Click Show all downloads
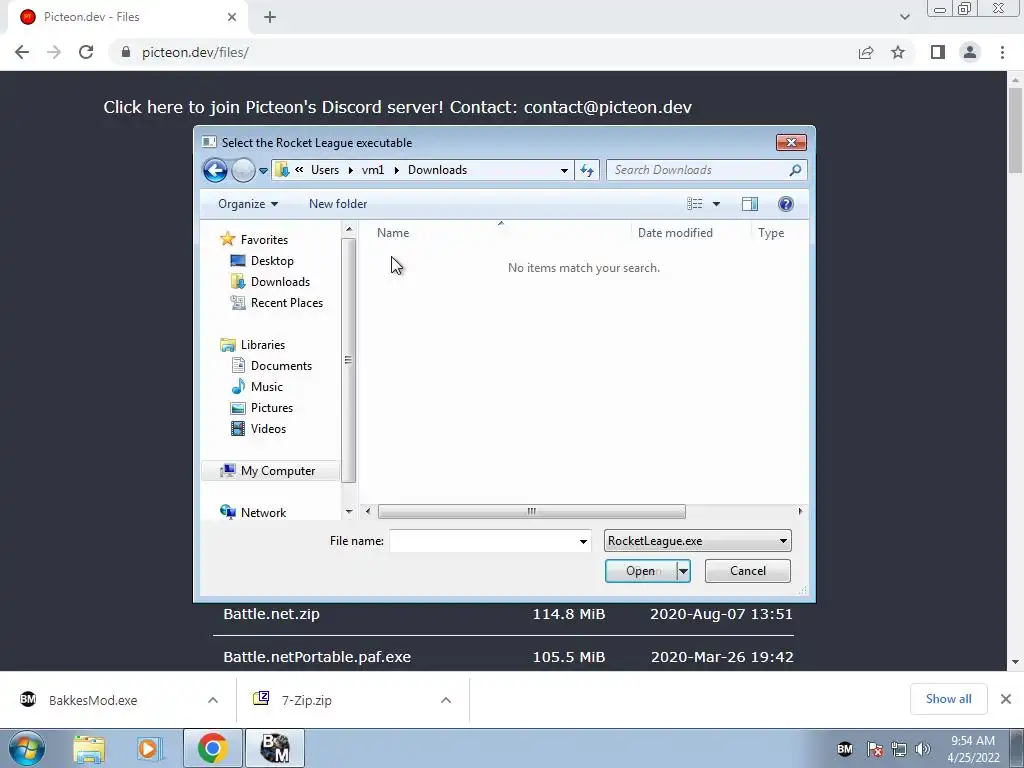 [x=948, y=699]
